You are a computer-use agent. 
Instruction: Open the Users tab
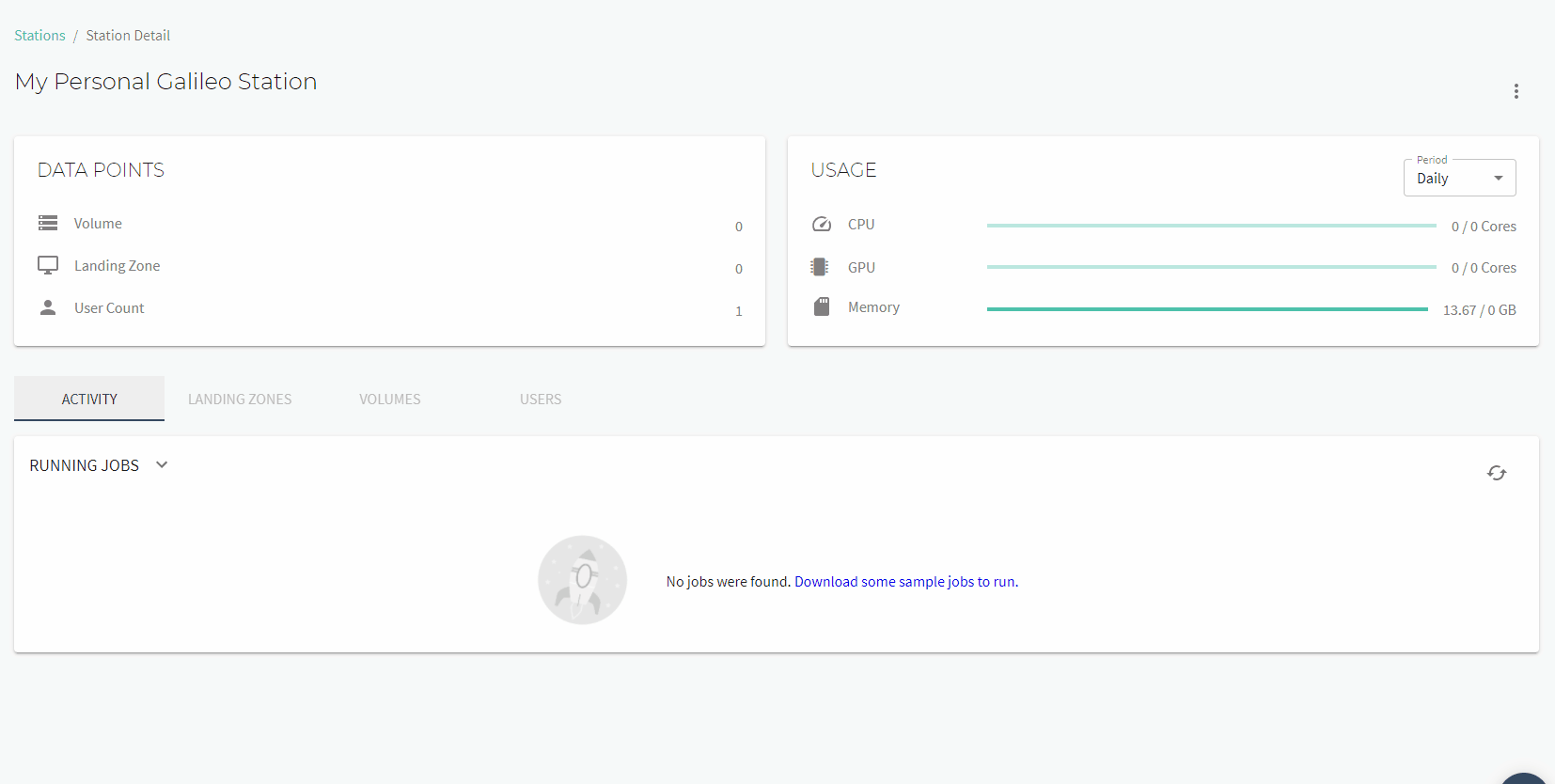tap(541, 399)
